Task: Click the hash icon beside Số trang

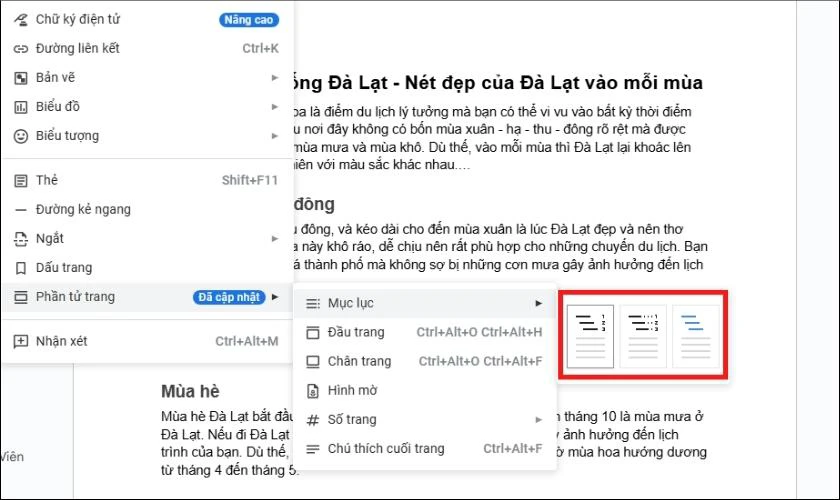Action: pos(313,420)
